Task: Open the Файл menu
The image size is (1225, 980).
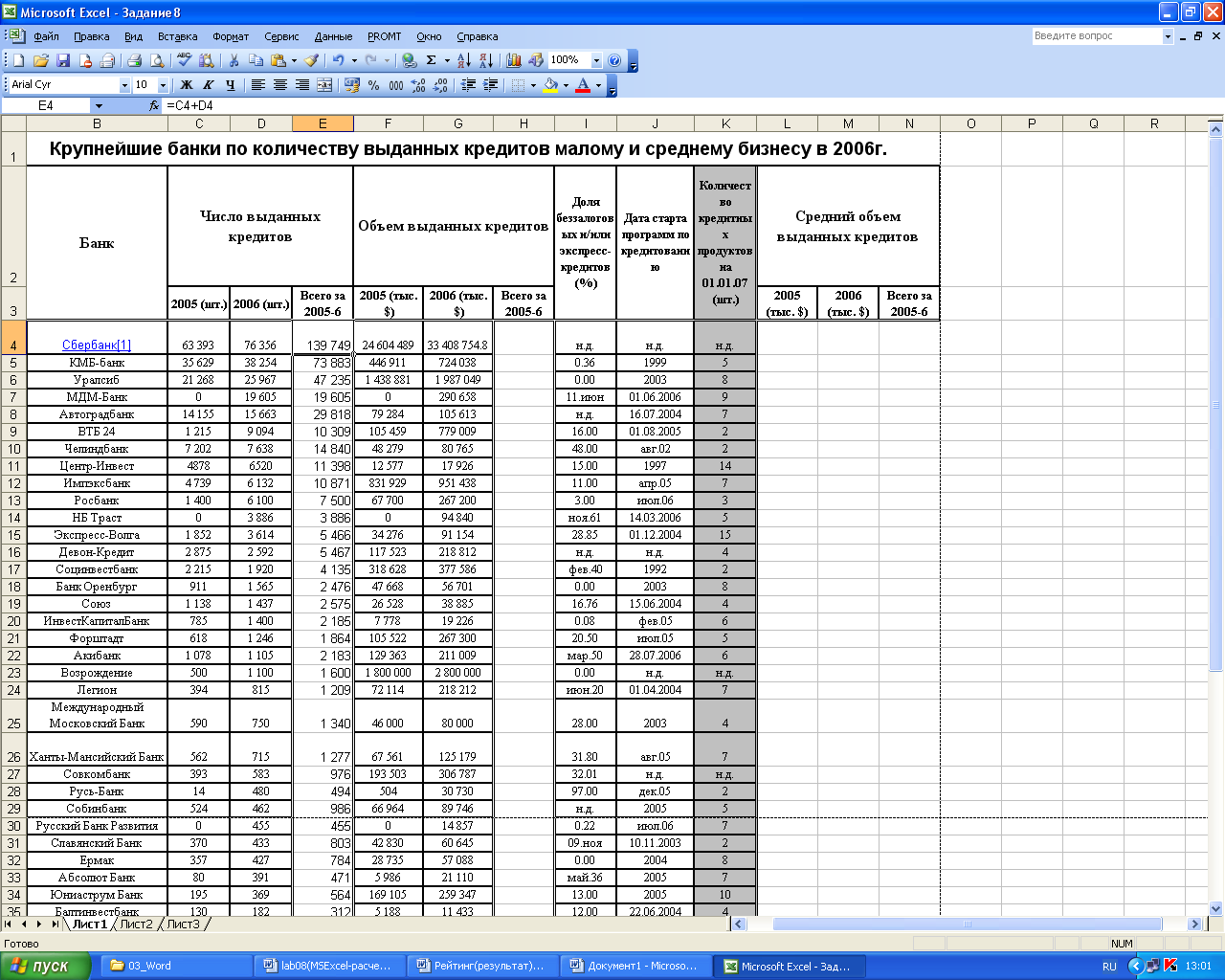Action: (46, 36)
